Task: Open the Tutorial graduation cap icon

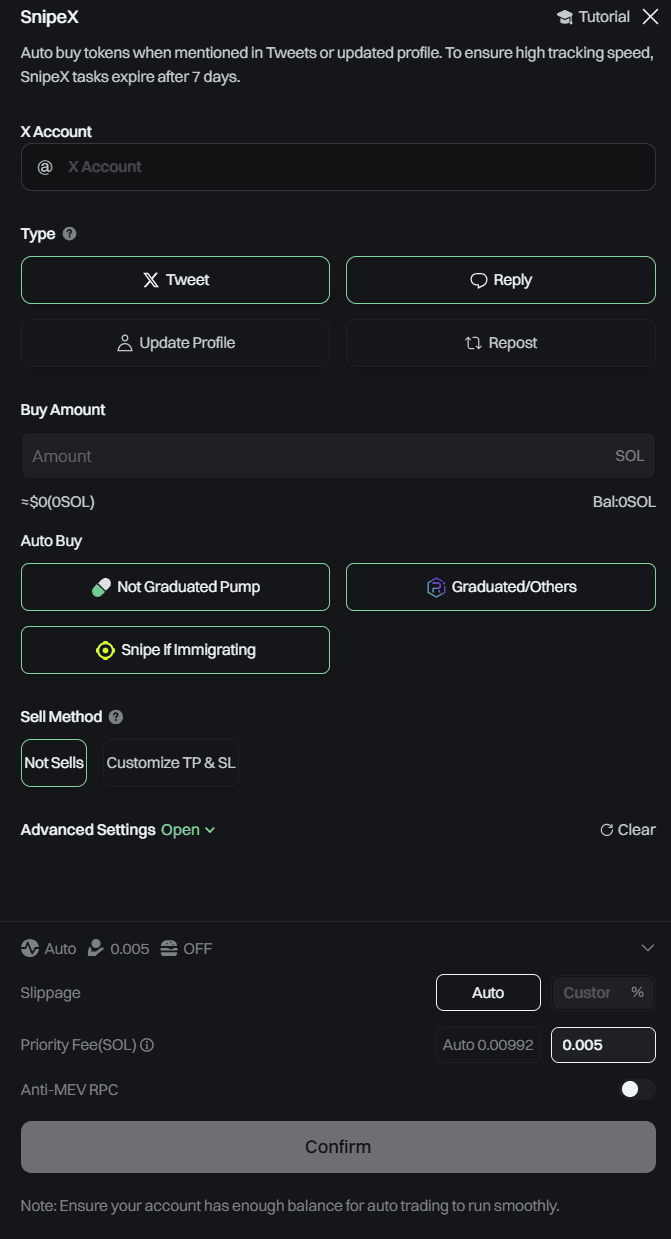Action: (564, 17)
